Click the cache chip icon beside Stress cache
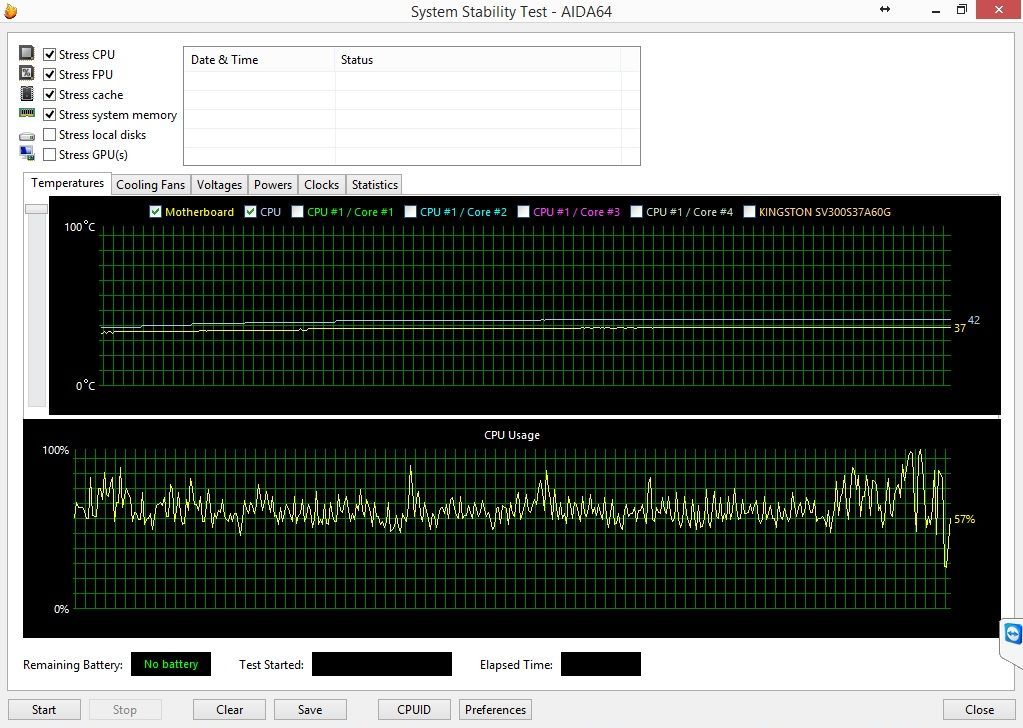The height and width of the screenshot is (728, 1023). (x=27, y=93)
